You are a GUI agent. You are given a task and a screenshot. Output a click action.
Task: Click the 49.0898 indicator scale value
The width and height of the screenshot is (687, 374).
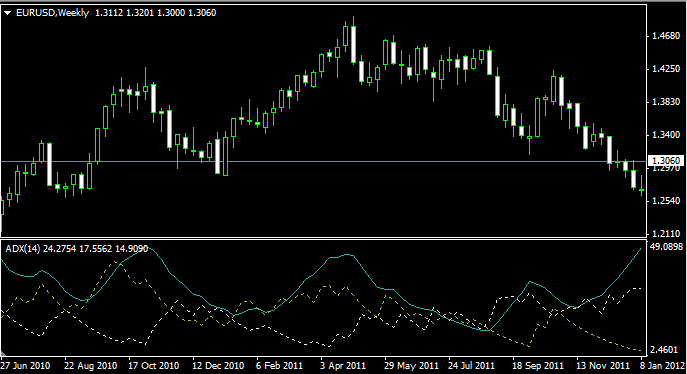click(666, 247)
